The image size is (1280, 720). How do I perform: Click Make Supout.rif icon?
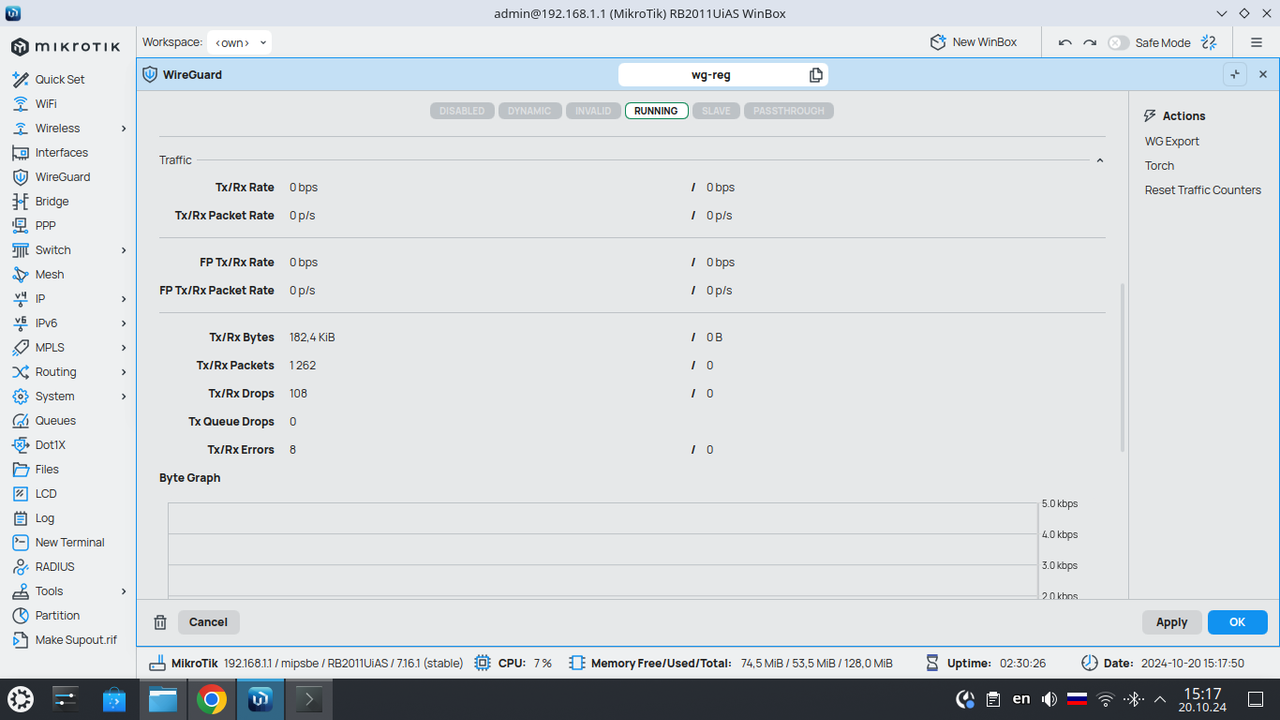point(20,640)
